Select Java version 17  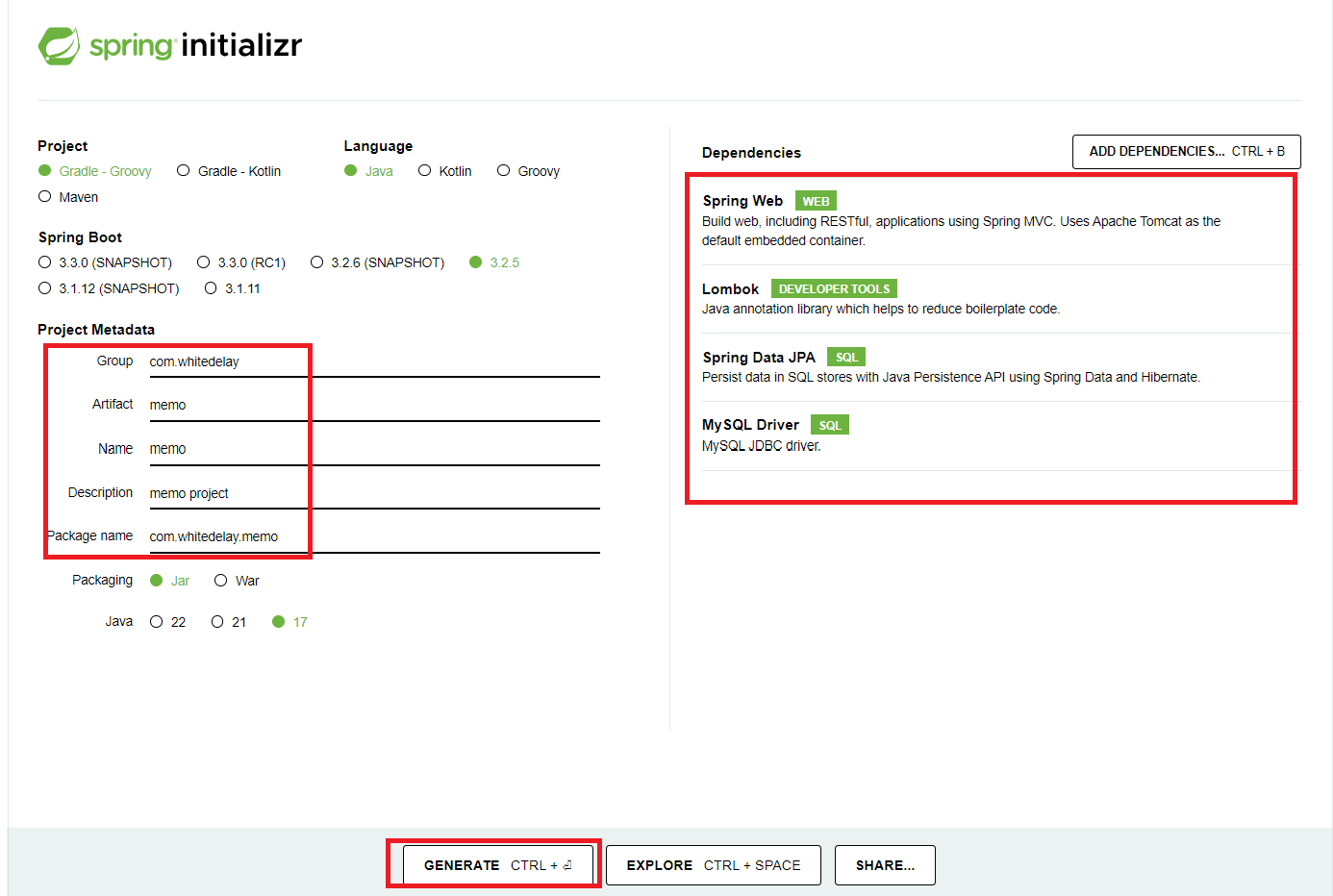click(289, 622)
